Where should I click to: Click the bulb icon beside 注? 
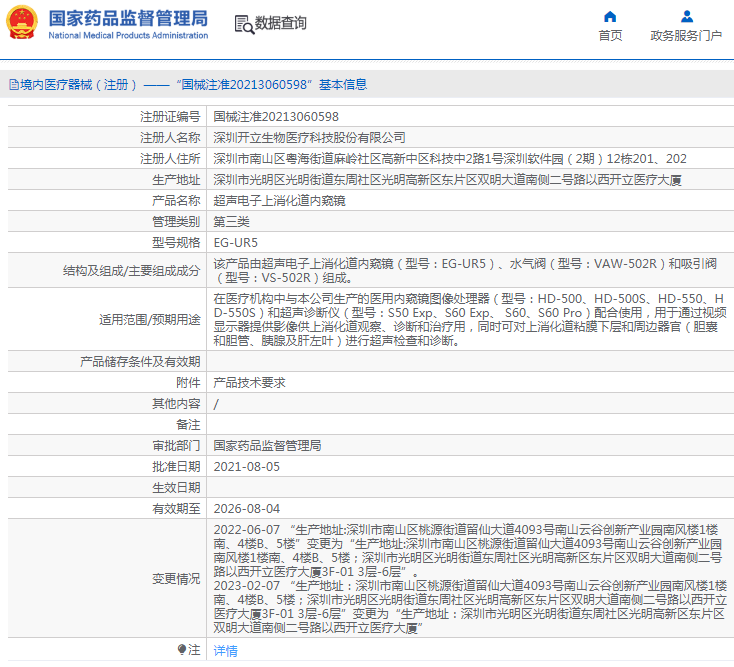[182, 649]
